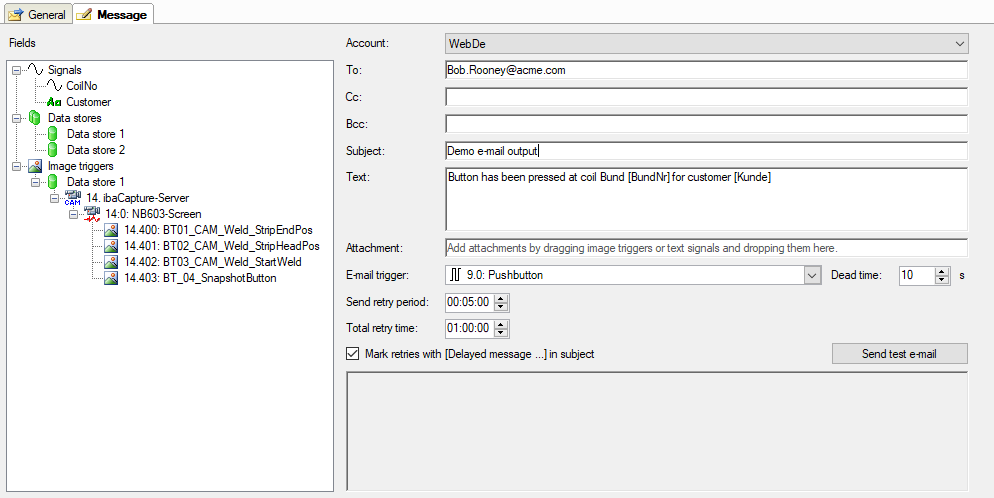Increase the Dead time spinner value
994x498 pixels.
click(941, 270)
